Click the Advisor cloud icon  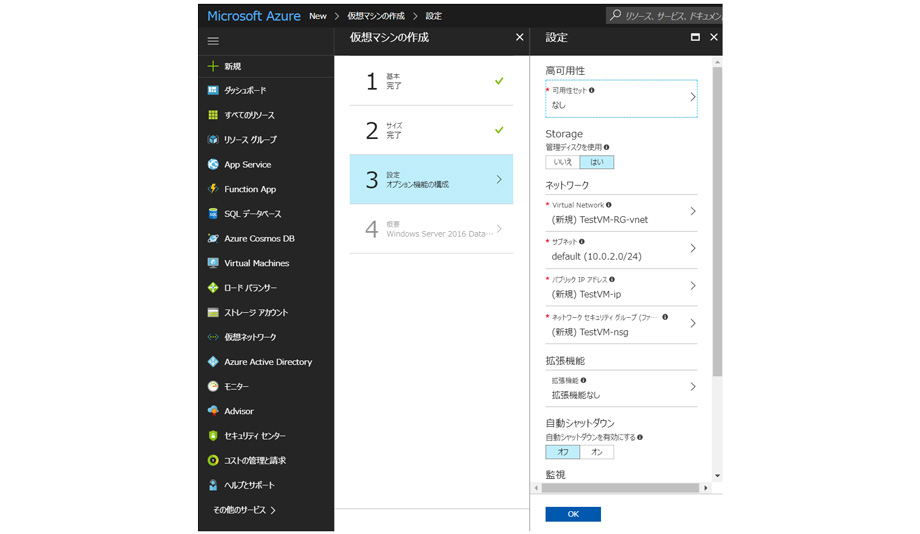(213, 411)
